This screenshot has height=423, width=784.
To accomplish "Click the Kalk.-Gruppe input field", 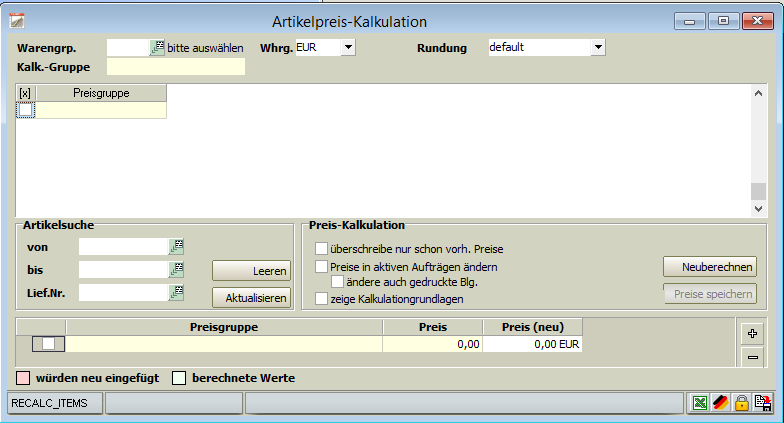I will click(175, 67).
